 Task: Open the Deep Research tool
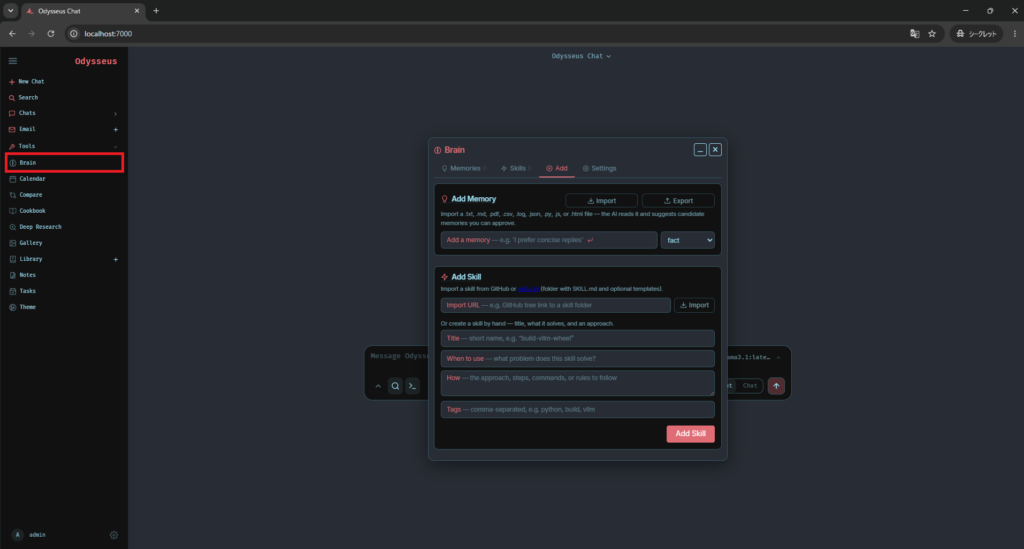coord(35,227)
